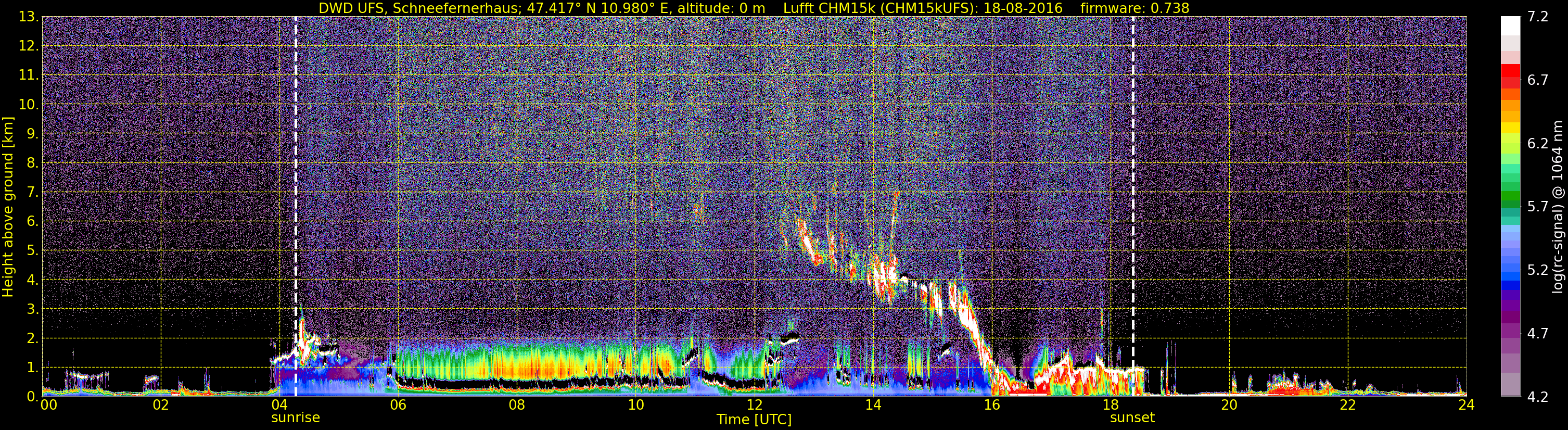1568x430 pixels.
Task: Click the 'Time [UTC]' axis label
Action: (x=754, y=420)
